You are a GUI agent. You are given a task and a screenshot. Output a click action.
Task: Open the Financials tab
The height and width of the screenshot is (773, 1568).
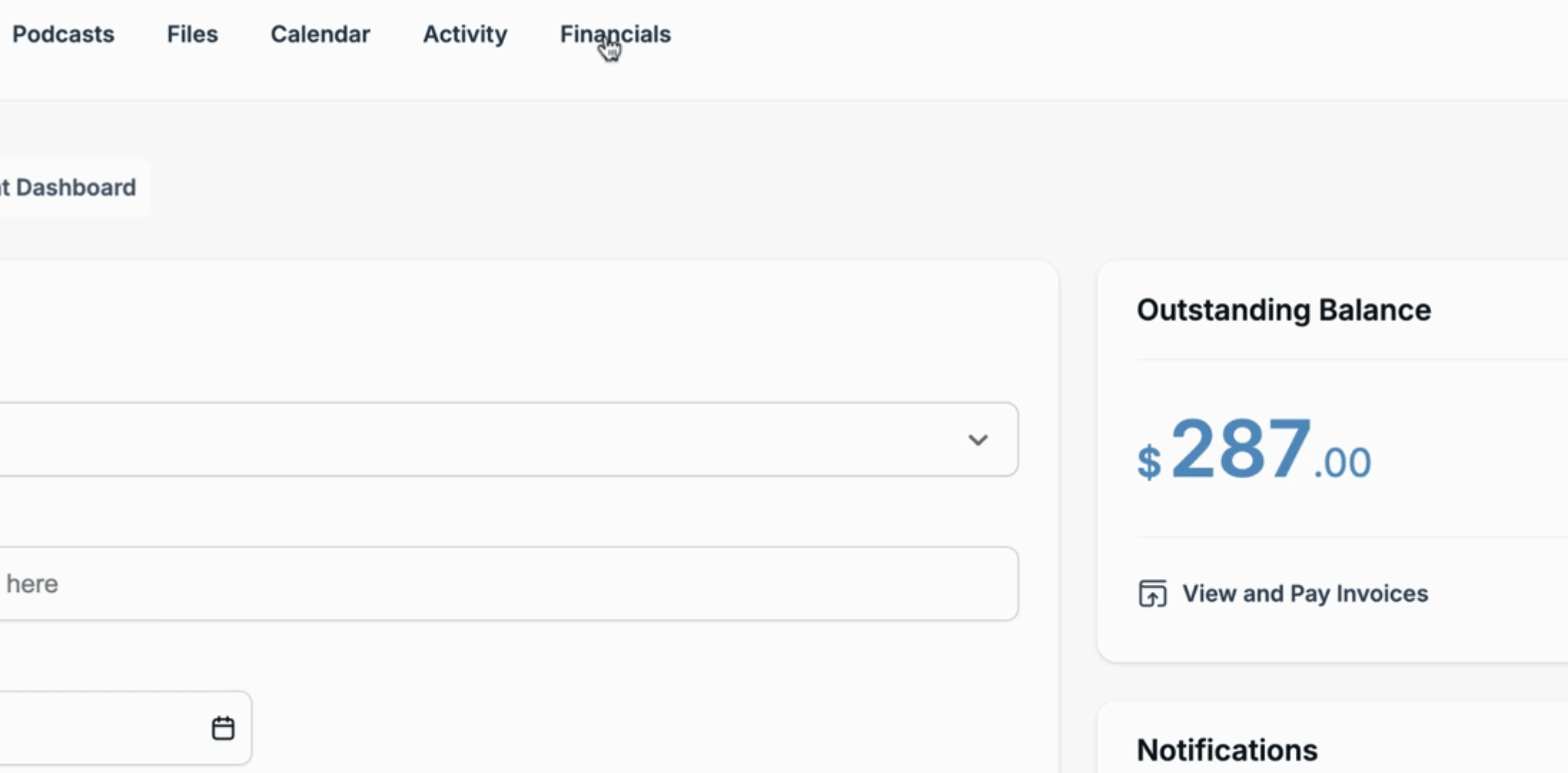(615, 34)
